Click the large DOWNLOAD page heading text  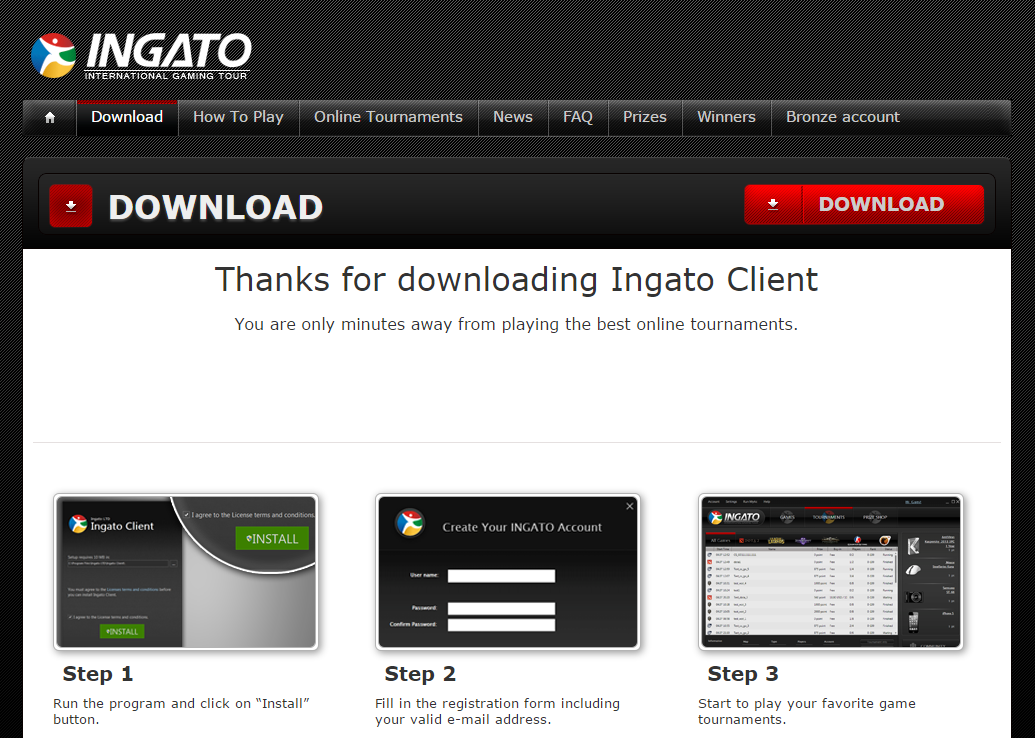point(216,207)
